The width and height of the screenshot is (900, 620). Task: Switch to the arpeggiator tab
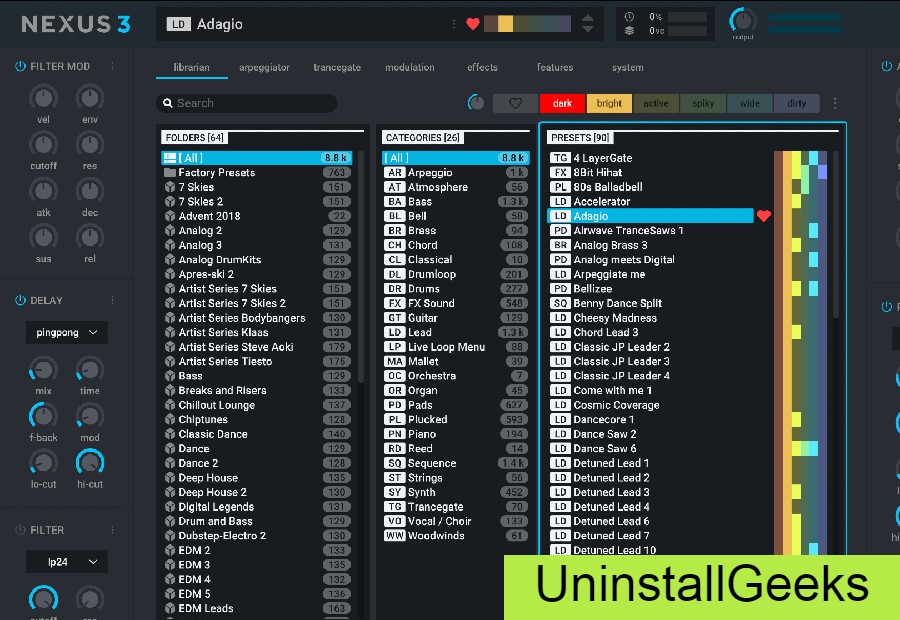(x=264, y=67)
